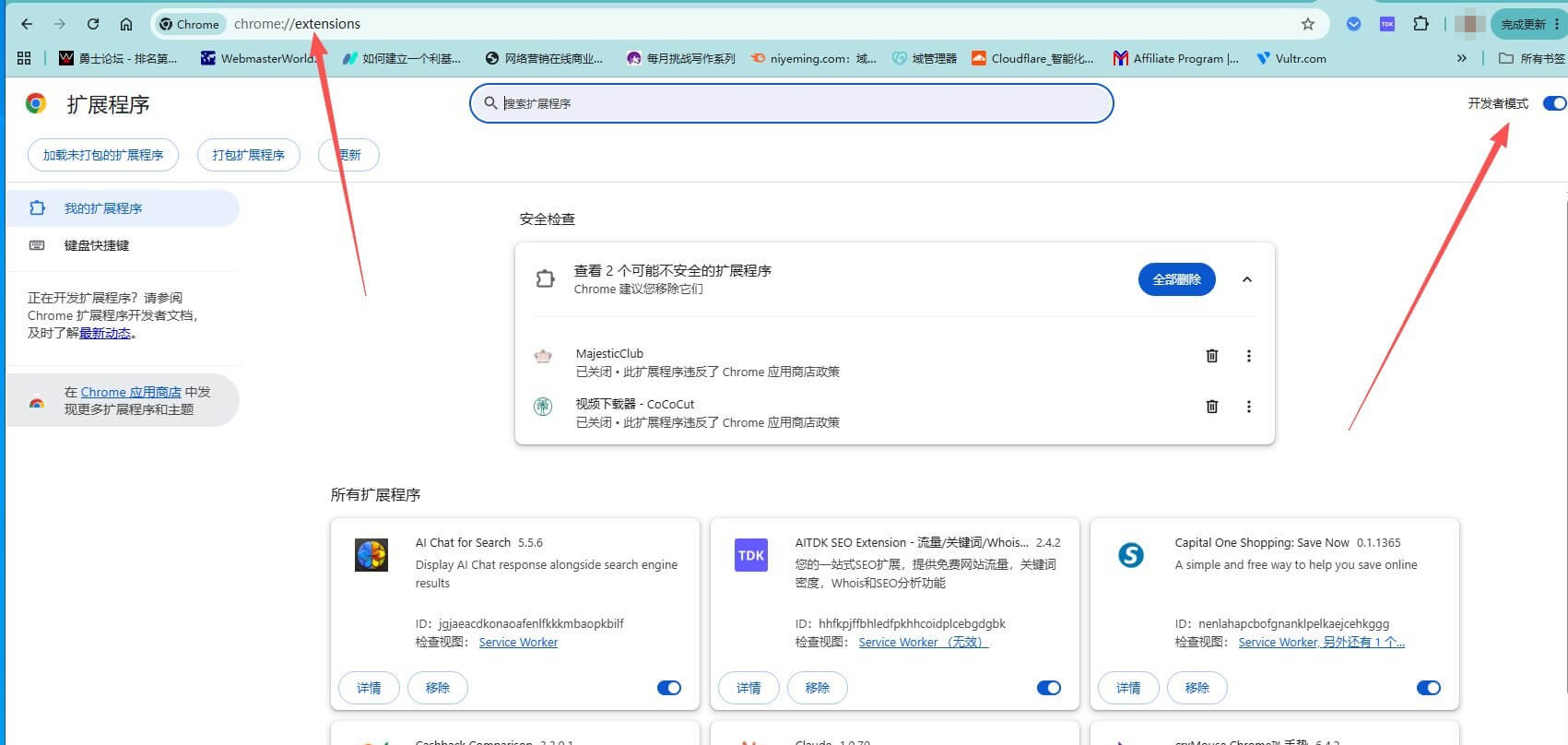Open the 每月挑战写作系列 bookmark
The height and width of the screenshot is (745, 1568).
click(x=680, y=58)
